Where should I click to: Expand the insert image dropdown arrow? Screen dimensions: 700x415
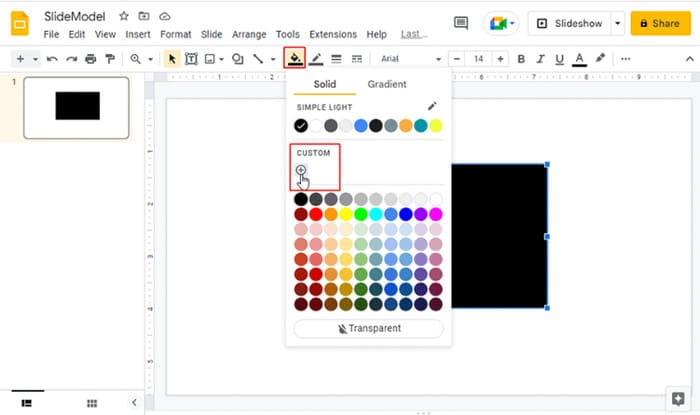pos(221,59)
